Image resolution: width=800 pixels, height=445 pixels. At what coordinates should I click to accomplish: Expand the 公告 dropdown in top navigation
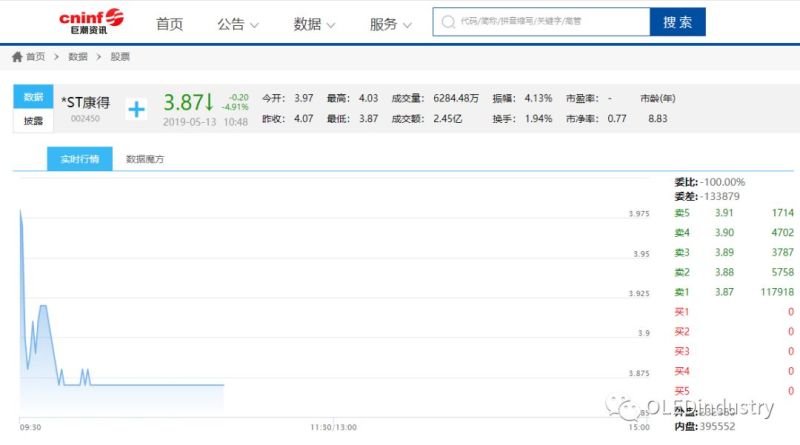pyautogui.click(x=238, y=24)
